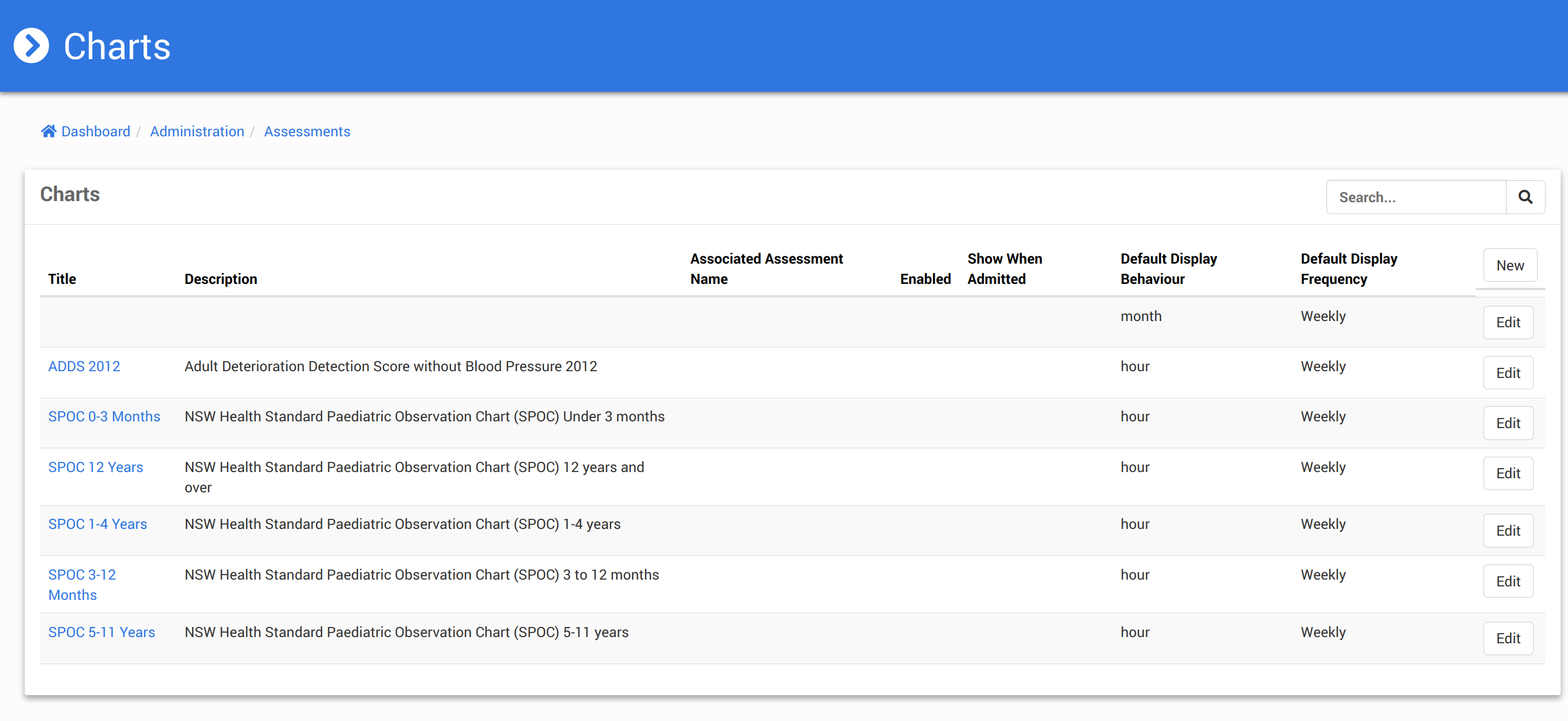Click the home icon in the breadcrumb
The height and width of the screenshot is (721, 1568).
[x=48, y=131]
